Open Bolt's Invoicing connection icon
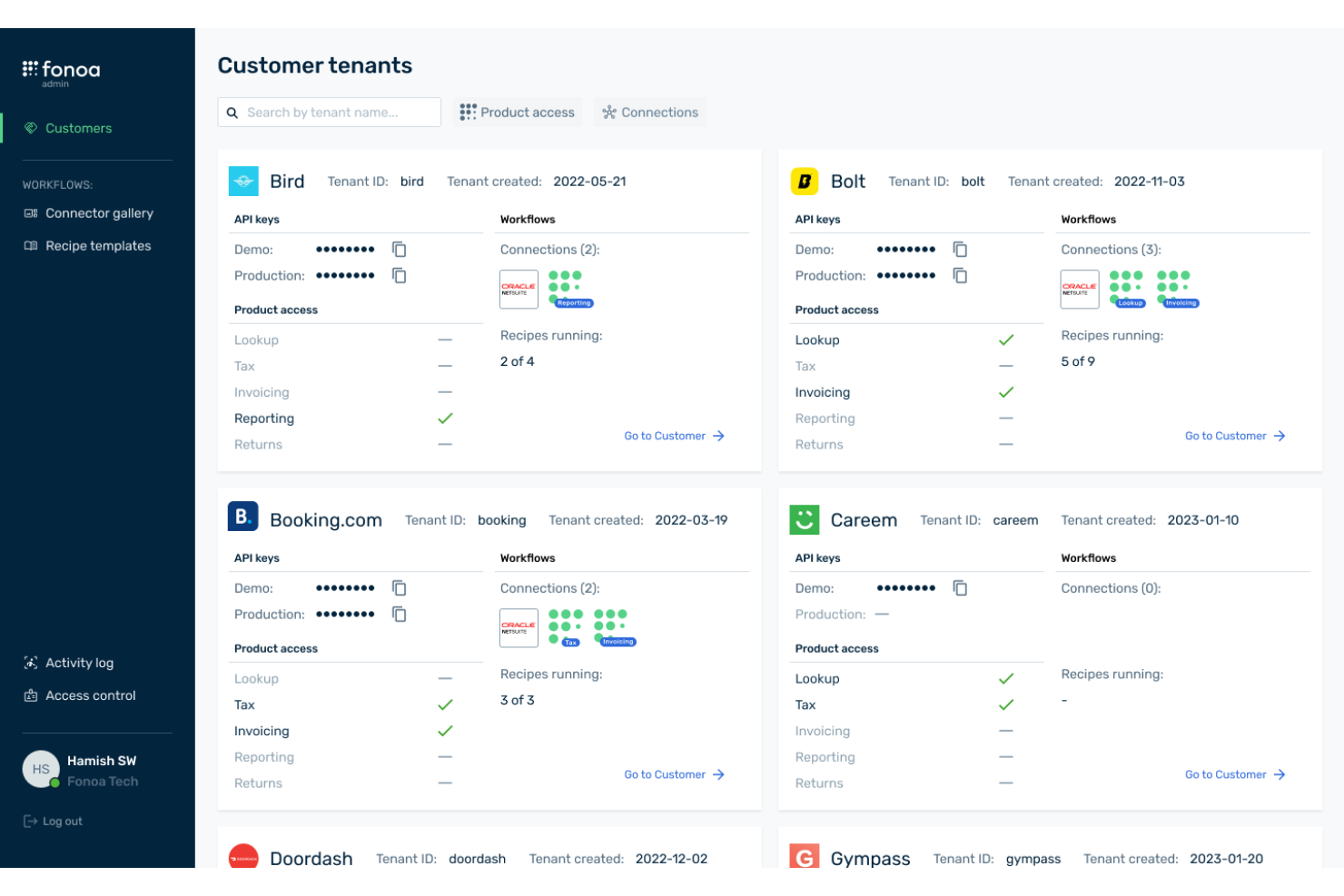Image resolution: width=1344 pixels, height=896 pixels. pos(1177,289)
